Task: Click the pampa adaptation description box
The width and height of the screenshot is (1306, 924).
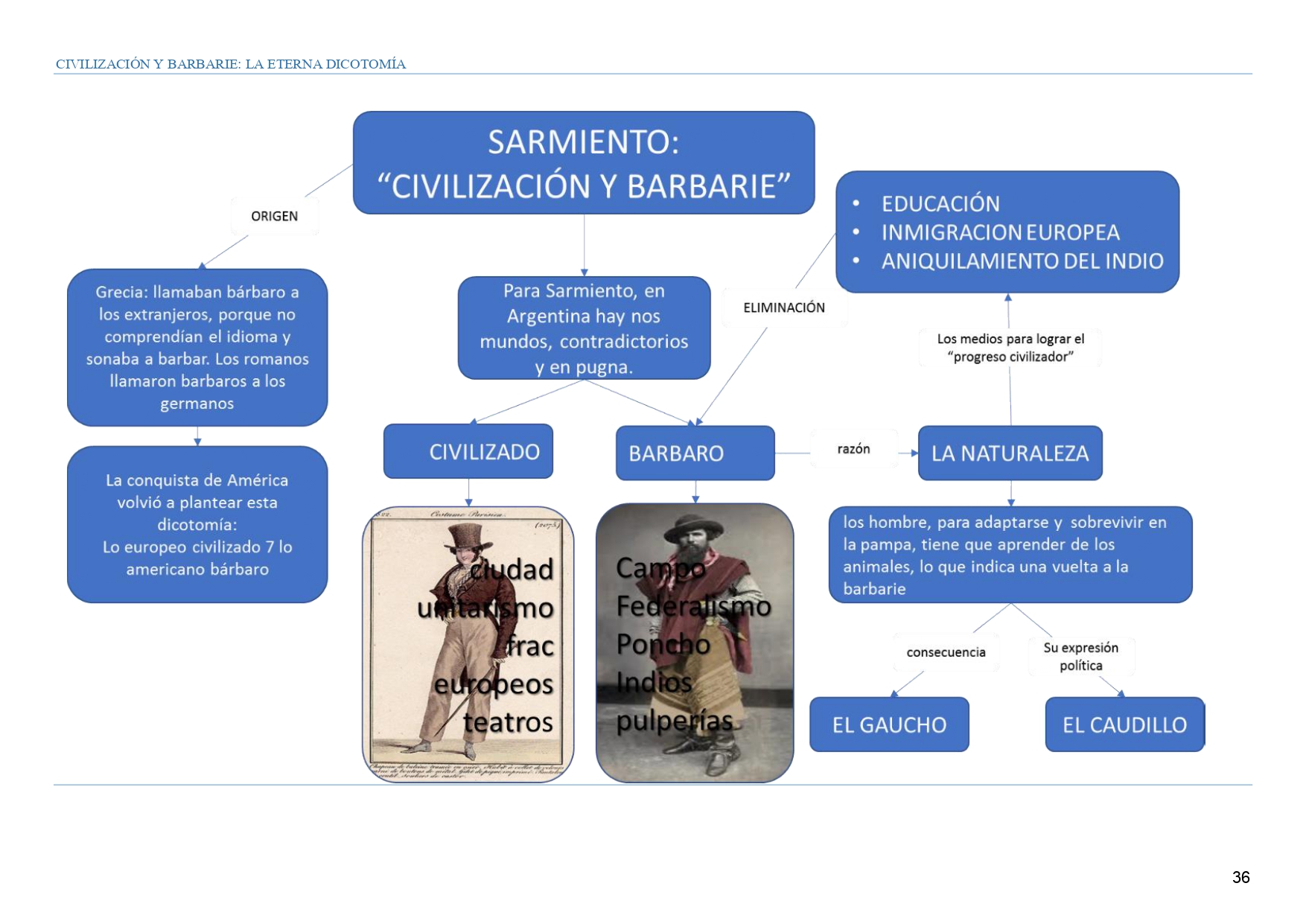Action: [1010, 555]
